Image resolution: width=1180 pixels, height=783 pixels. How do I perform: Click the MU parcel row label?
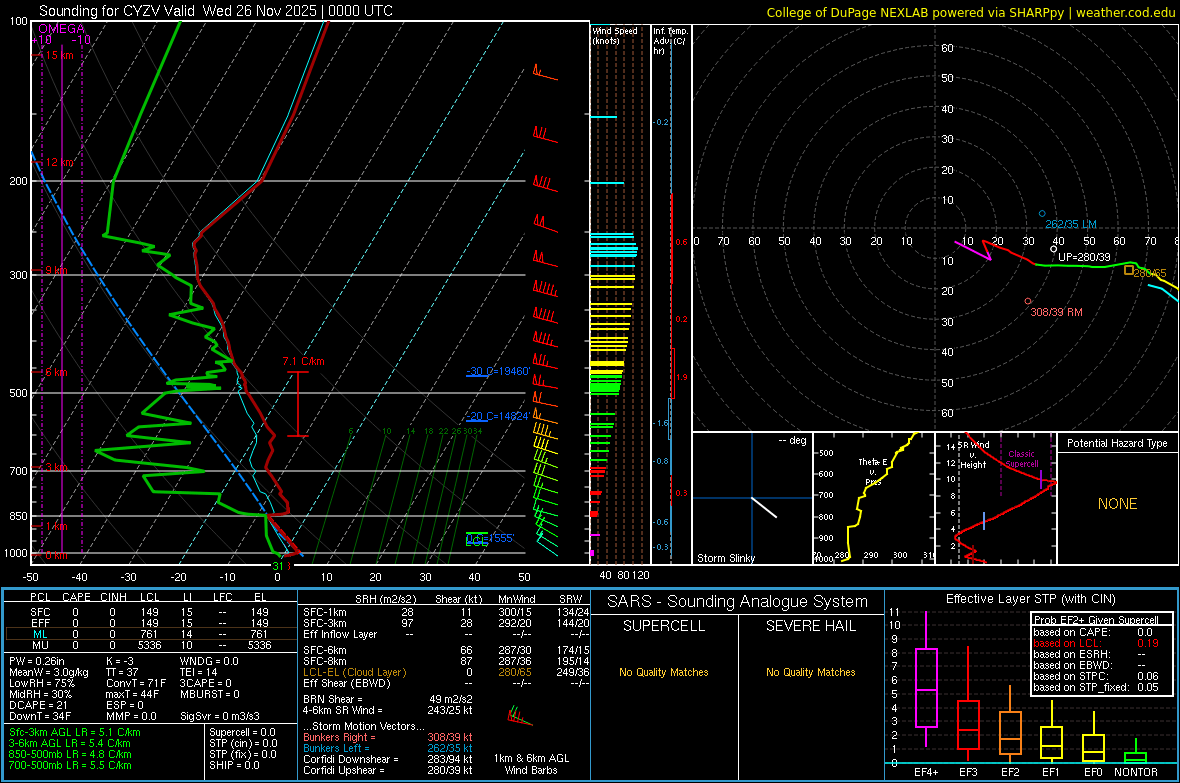coord(41,645)
